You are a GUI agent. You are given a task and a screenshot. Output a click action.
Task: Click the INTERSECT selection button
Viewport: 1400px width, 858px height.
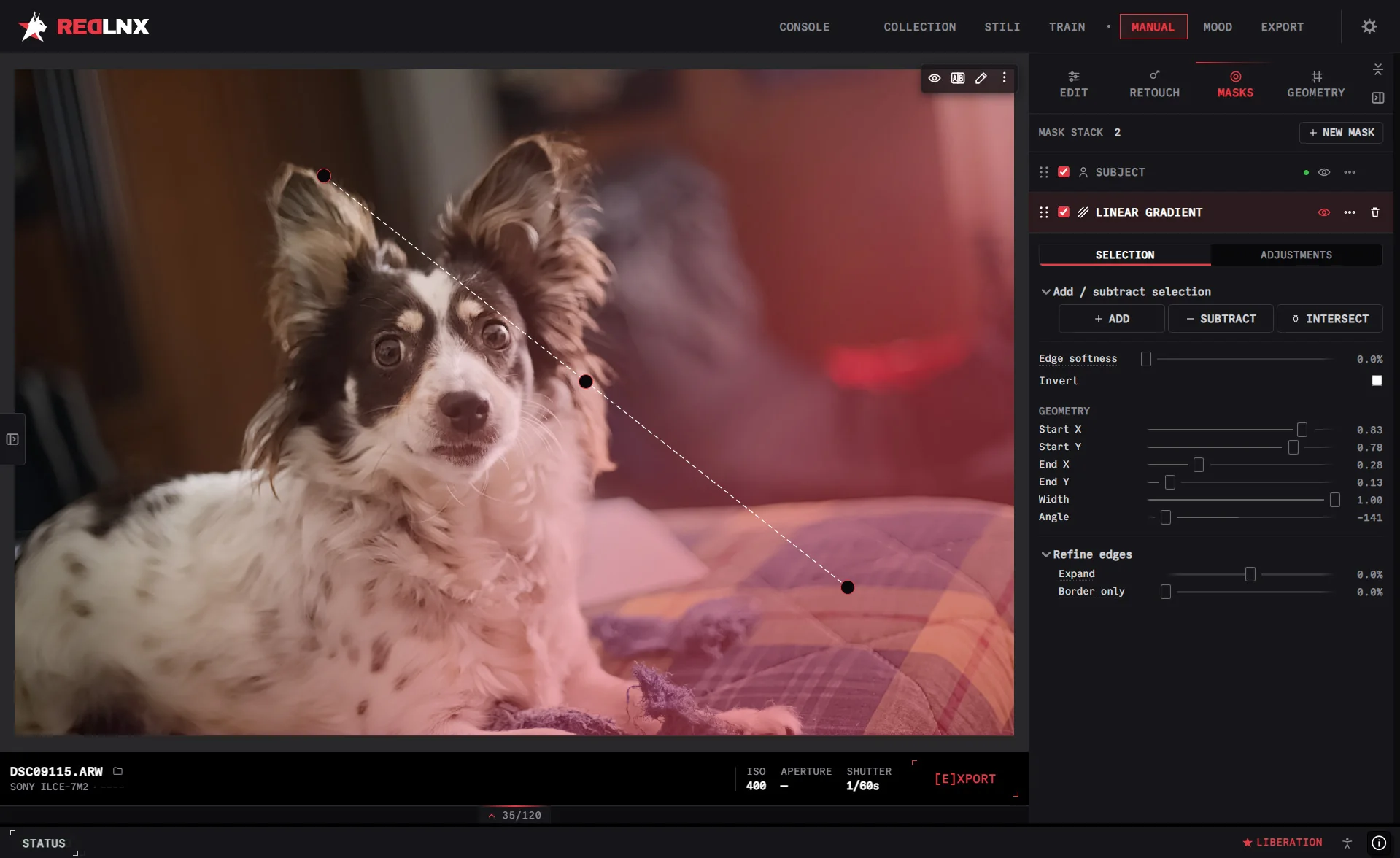(1330, 319)
